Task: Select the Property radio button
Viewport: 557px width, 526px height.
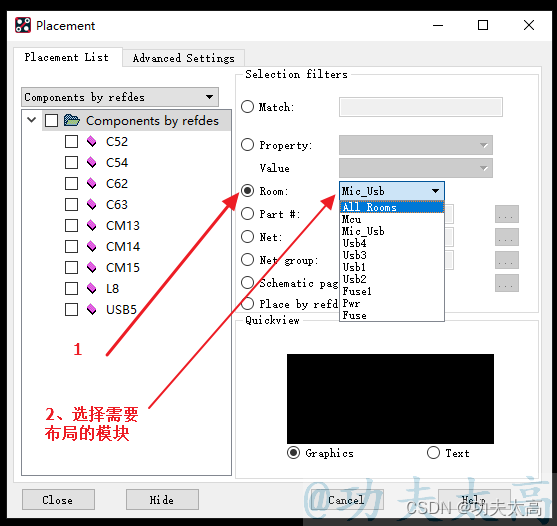Action: pos(248,145)
